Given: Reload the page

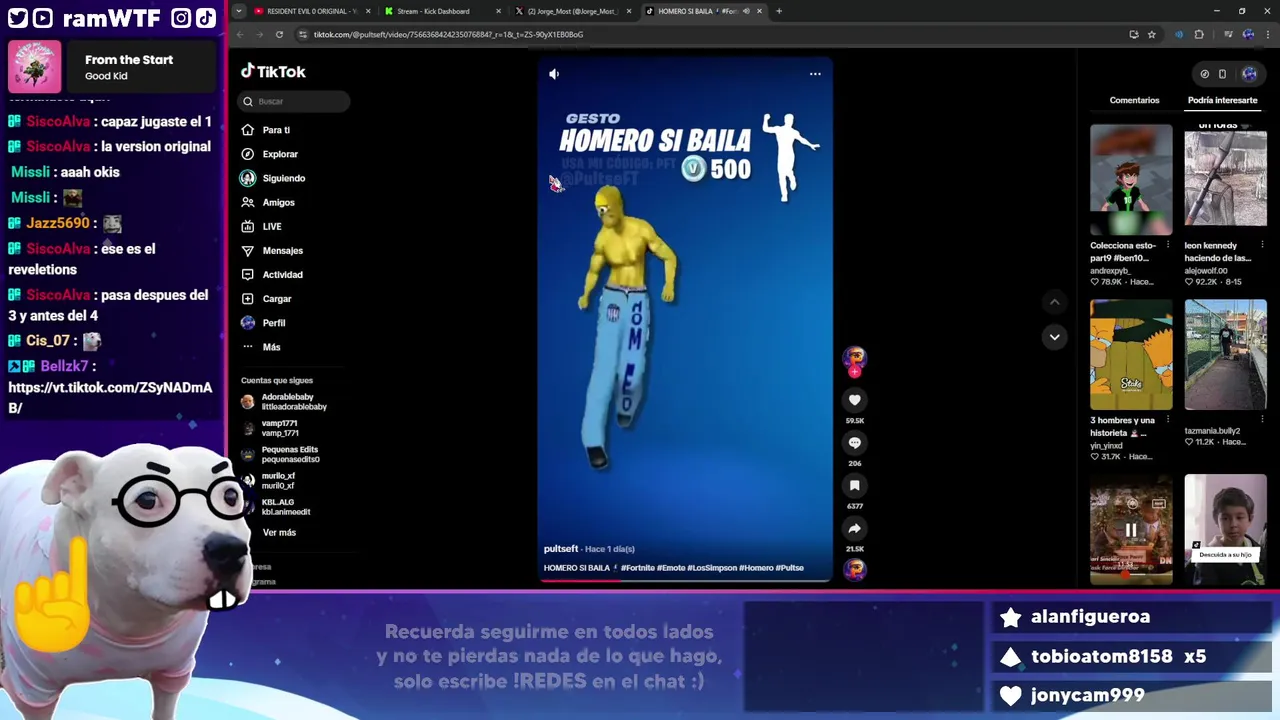Looking at the screenshot, I should point(279,34).
